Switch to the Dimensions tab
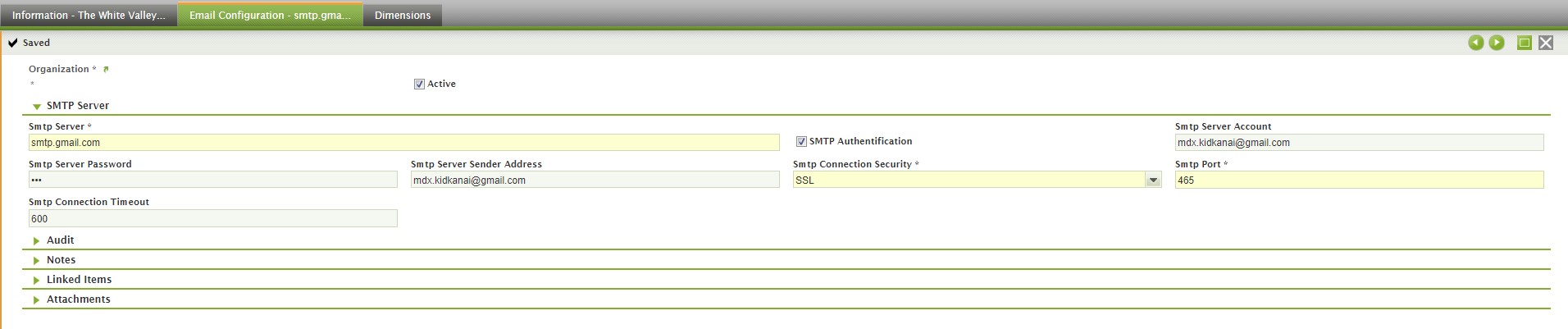 pos(402,16)
